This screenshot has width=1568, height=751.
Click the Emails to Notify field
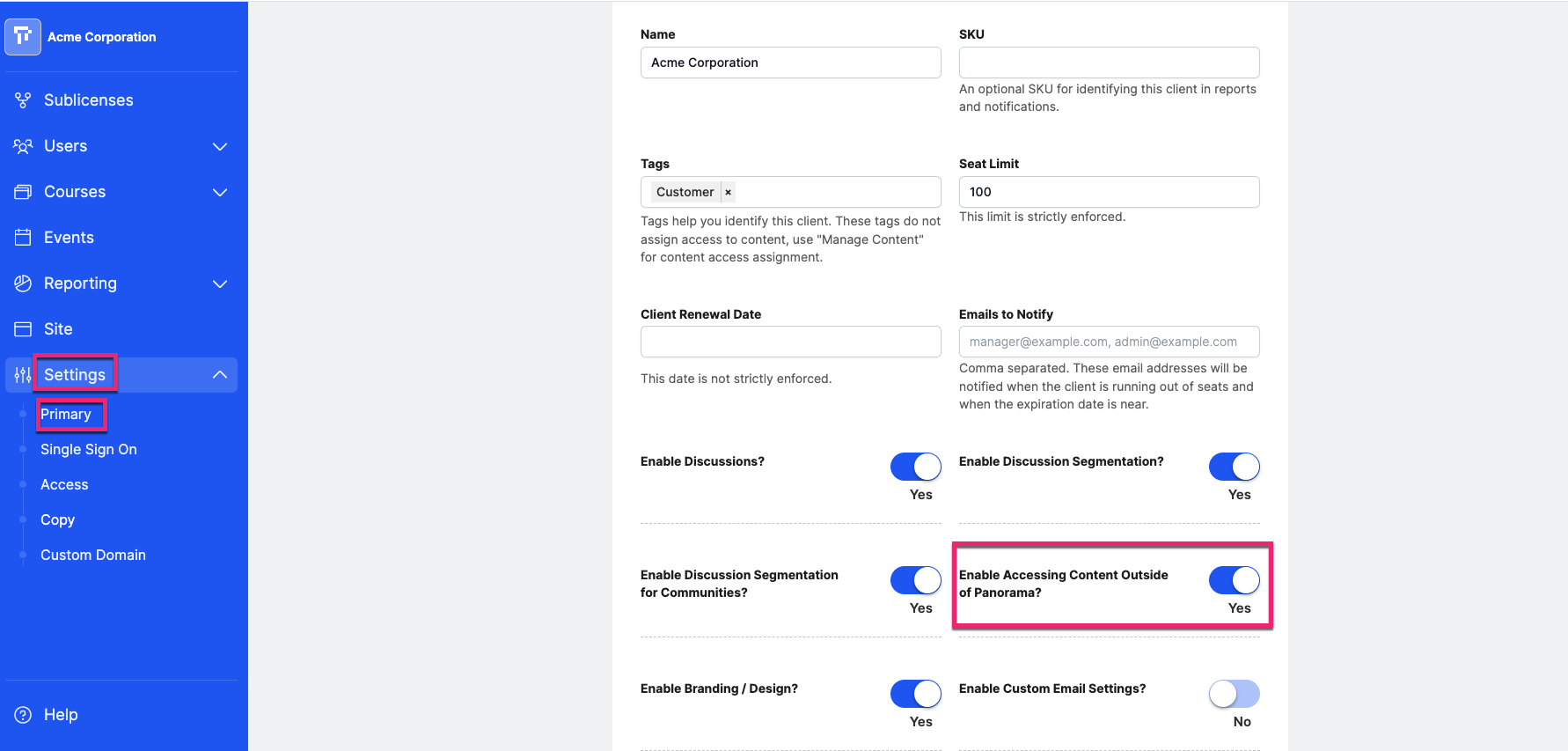(1109, 342)
